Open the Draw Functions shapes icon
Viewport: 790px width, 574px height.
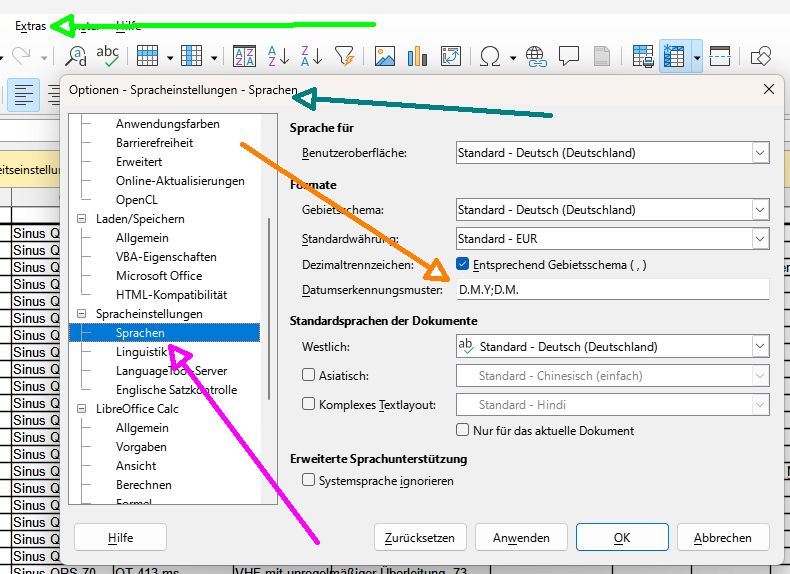pos(761,56)
